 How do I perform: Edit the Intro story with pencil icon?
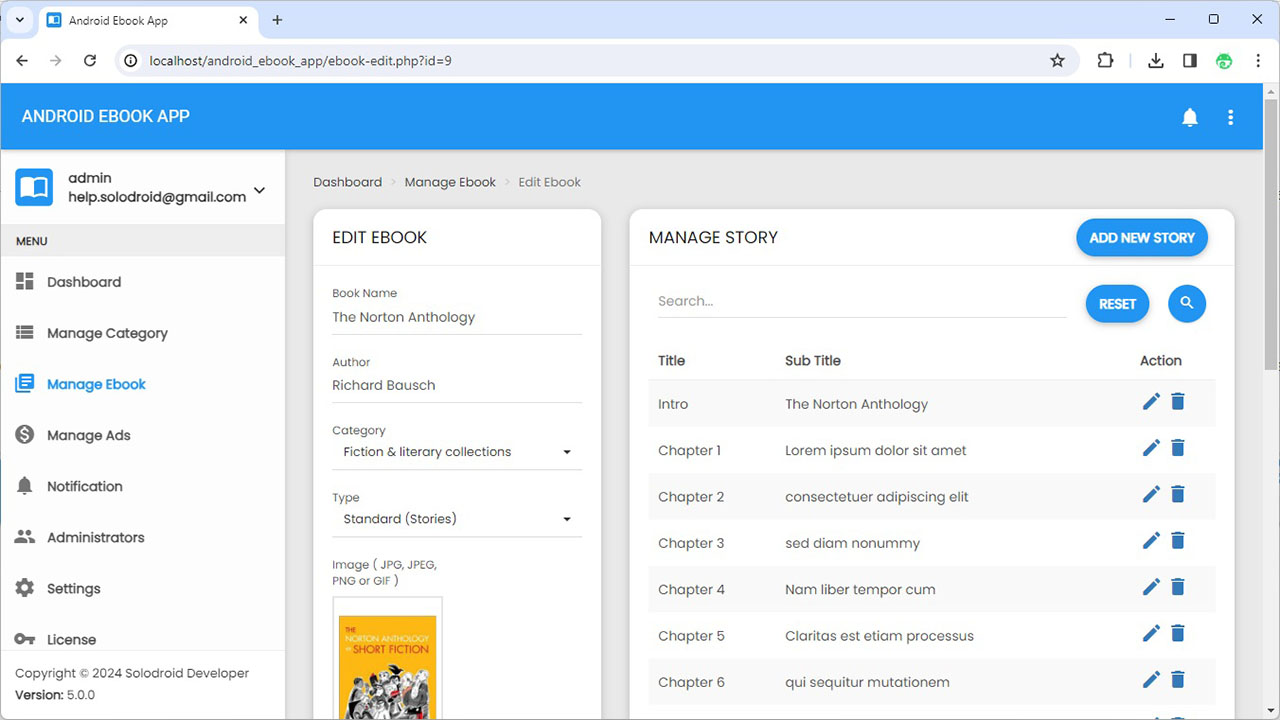point(1151,401)
